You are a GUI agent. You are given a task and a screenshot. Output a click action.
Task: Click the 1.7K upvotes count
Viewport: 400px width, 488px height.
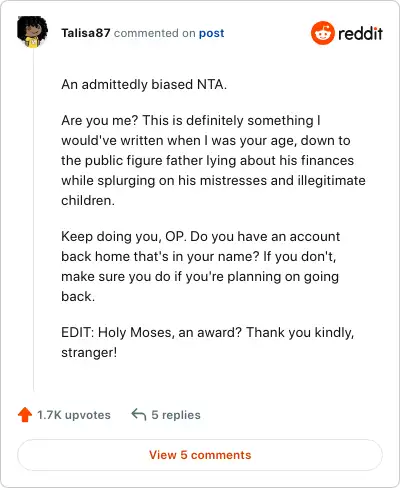(74, 415)
